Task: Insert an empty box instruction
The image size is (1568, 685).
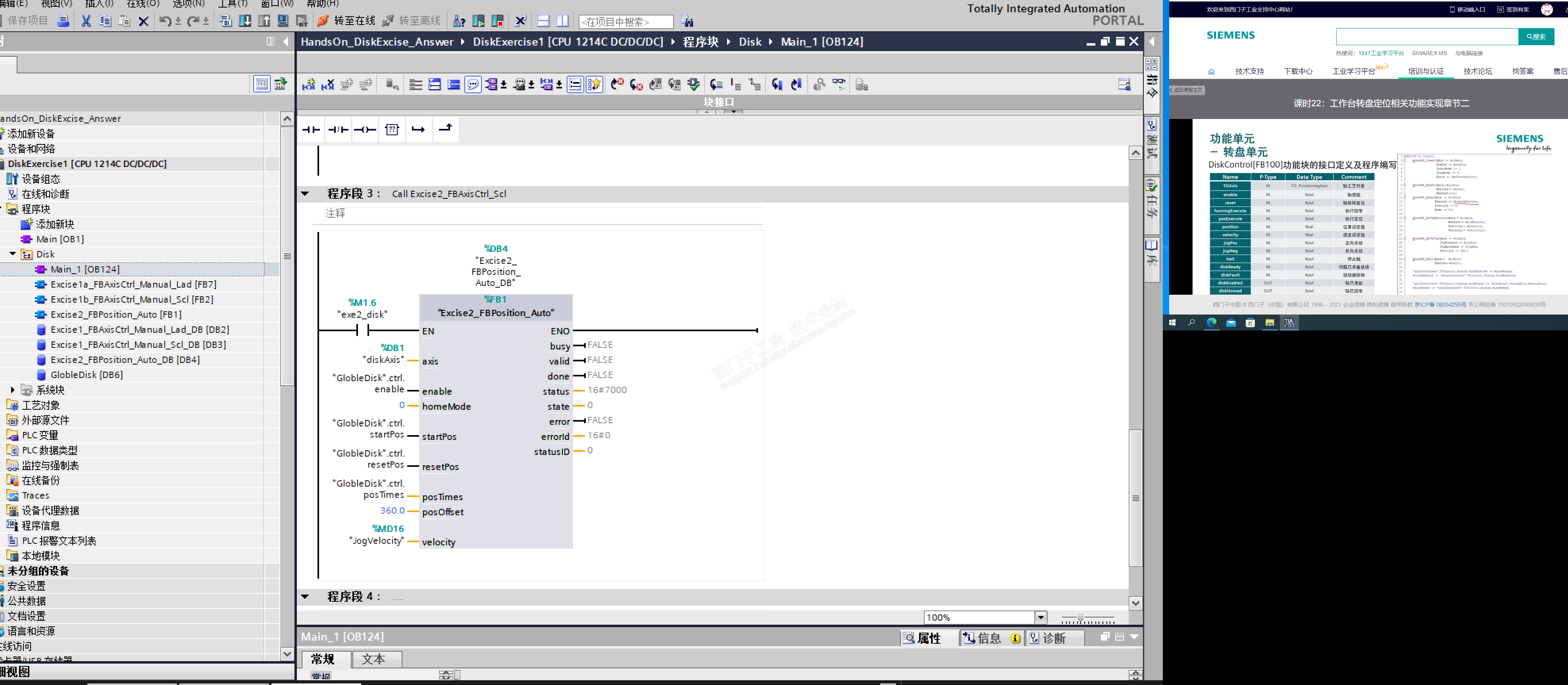Action: point(392,130)
